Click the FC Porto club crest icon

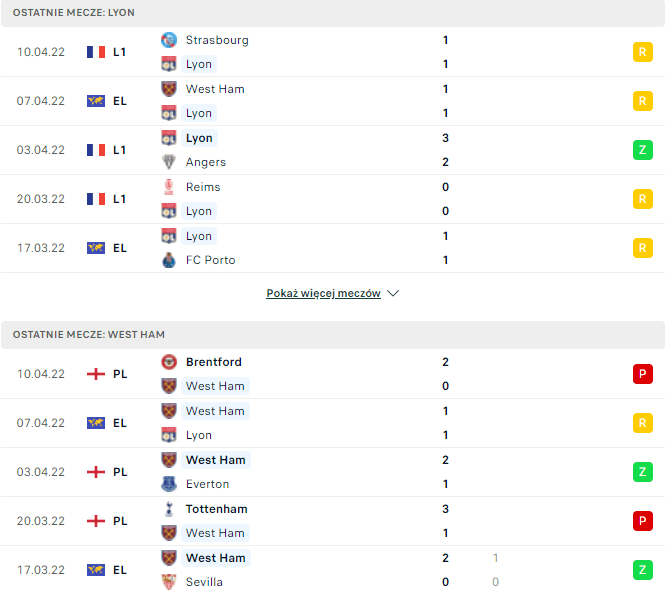pos(168,260)
